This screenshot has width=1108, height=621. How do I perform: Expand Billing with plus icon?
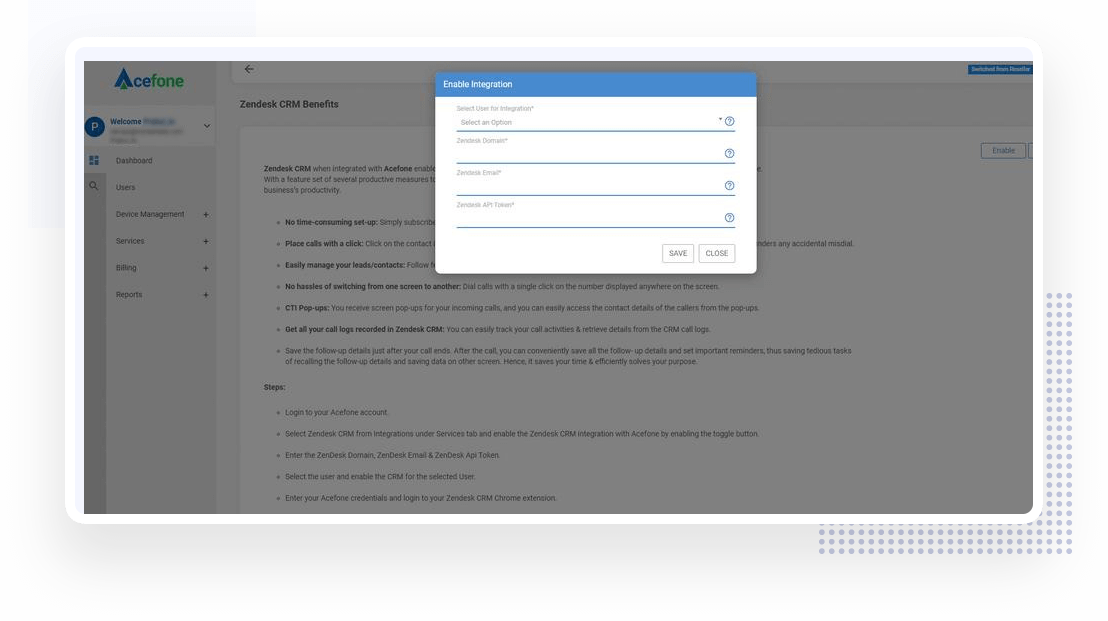[206, 268]
